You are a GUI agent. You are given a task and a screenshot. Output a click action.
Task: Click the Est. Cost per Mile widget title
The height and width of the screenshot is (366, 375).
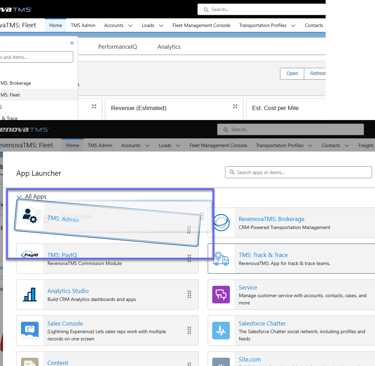275,108
